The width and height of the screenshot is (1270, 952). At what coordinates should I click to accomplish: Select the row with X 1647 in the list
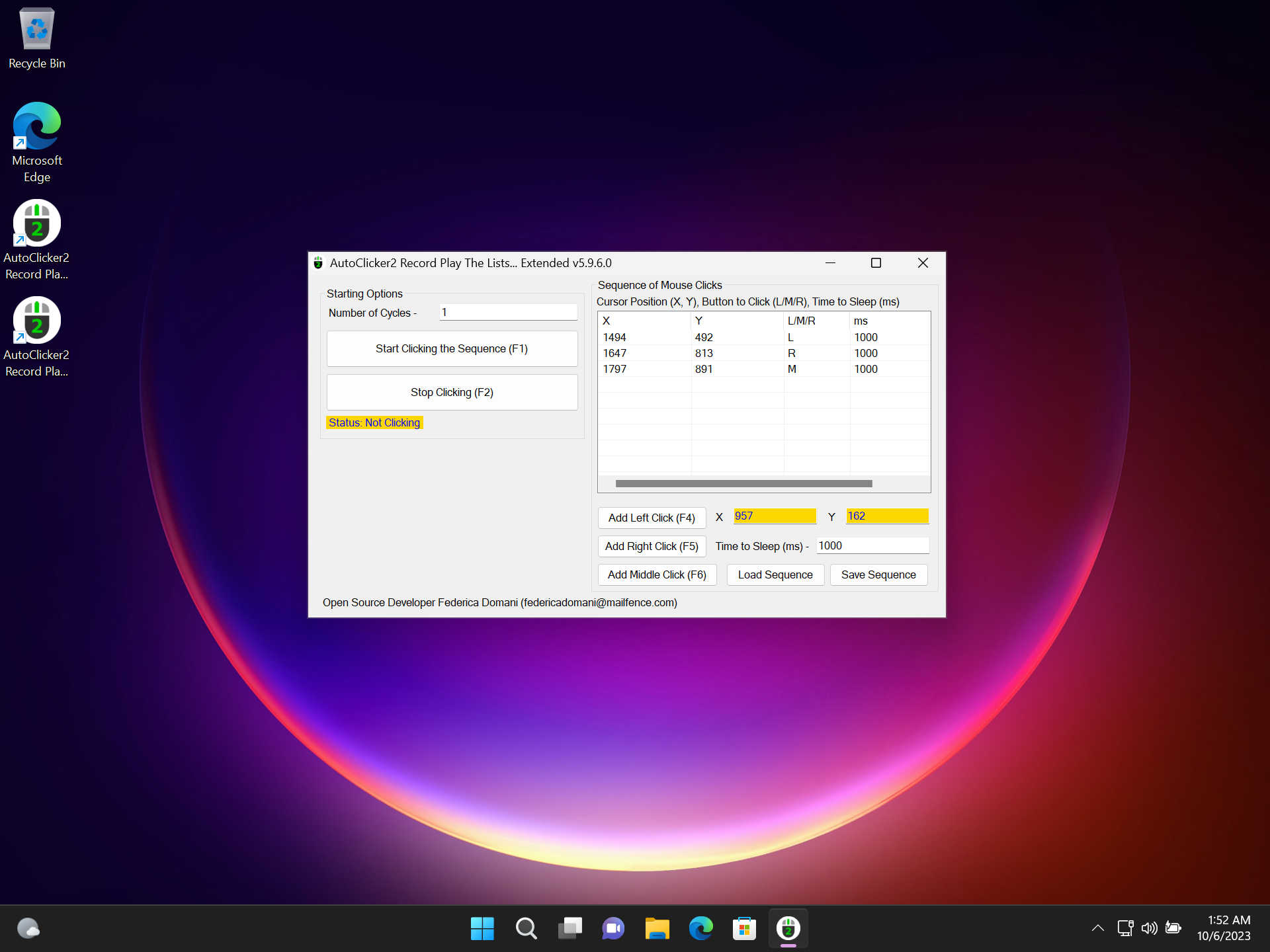[x=615, y=353]
